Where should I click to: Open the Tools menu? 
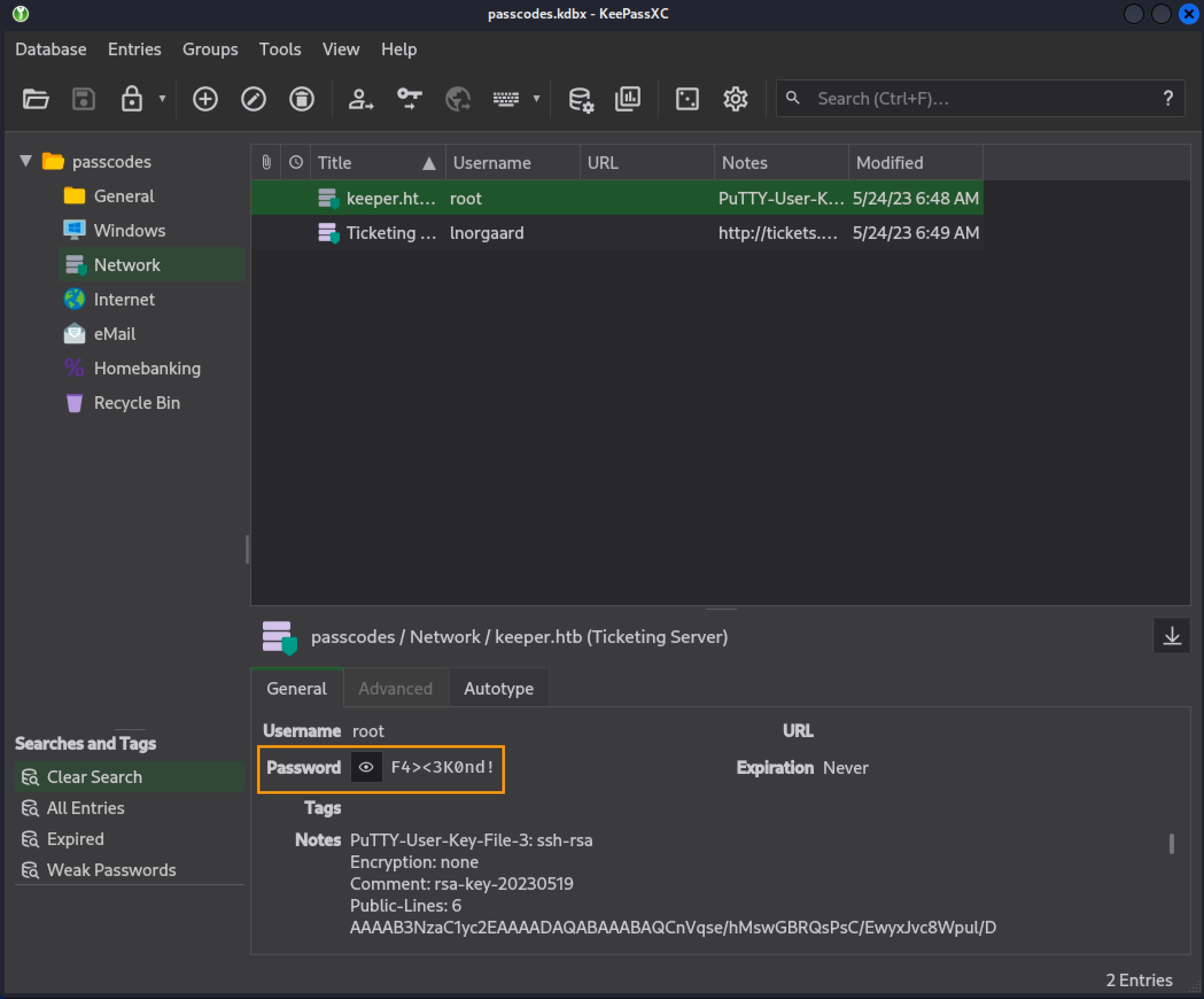point(280,49)
